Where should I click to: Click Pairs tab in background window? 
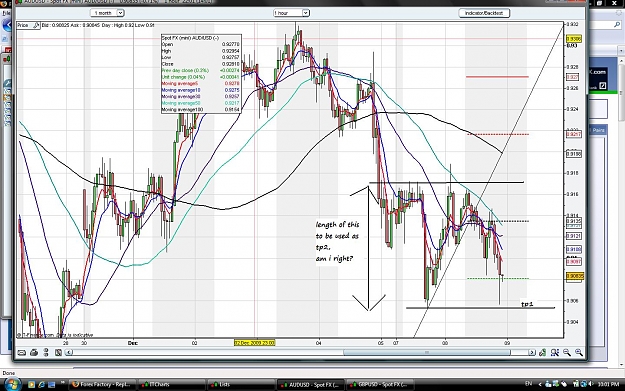point(598,130)
